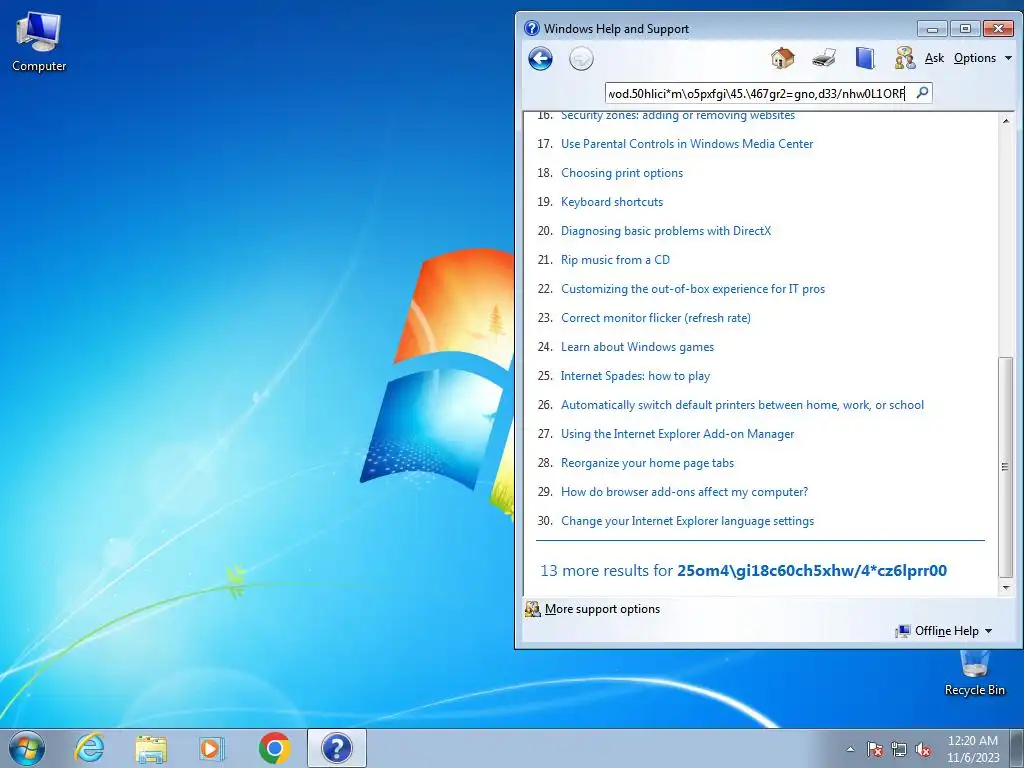The height and width of the screenshot is (768, 1024).
Task: Click More support options
Action: click(602, 609)
